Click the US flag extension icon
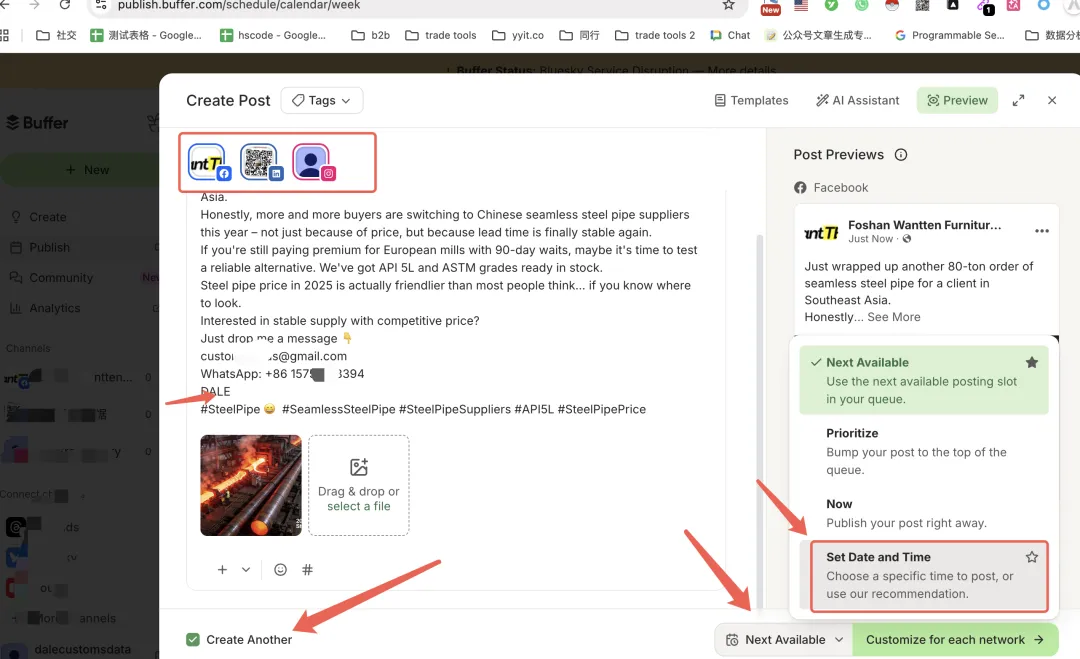This screenshot has width=1080, height=659. click(x=801, y=6)
